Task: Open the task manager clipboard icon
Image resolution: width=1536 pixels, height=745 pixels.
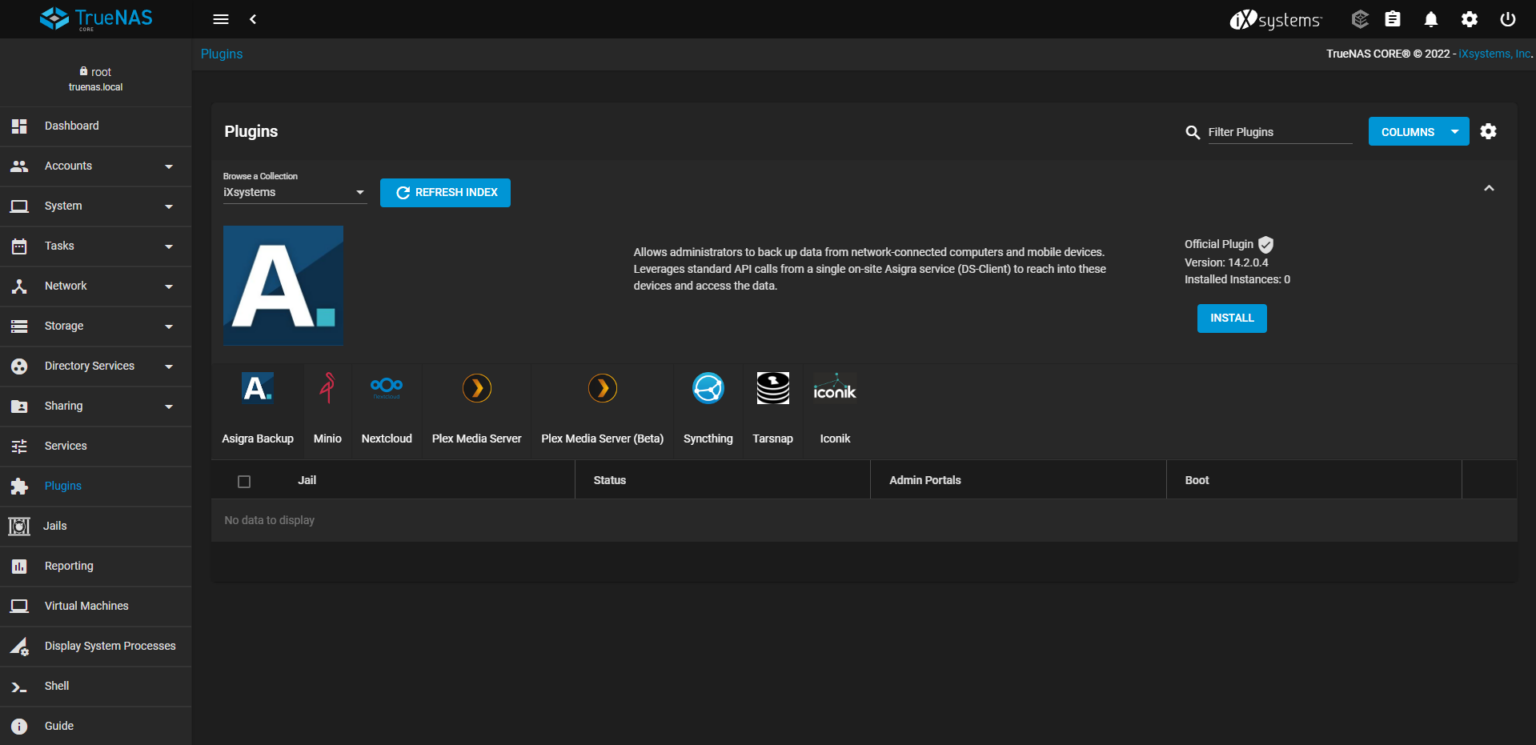Action: point(1392,19)
